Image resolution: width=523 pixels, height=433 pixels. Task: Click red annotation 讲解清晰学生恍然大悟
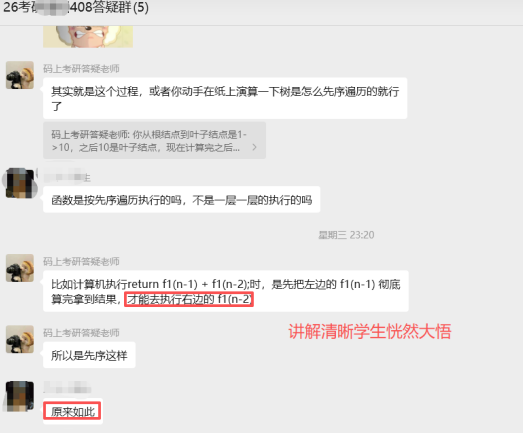click(370, 331)
